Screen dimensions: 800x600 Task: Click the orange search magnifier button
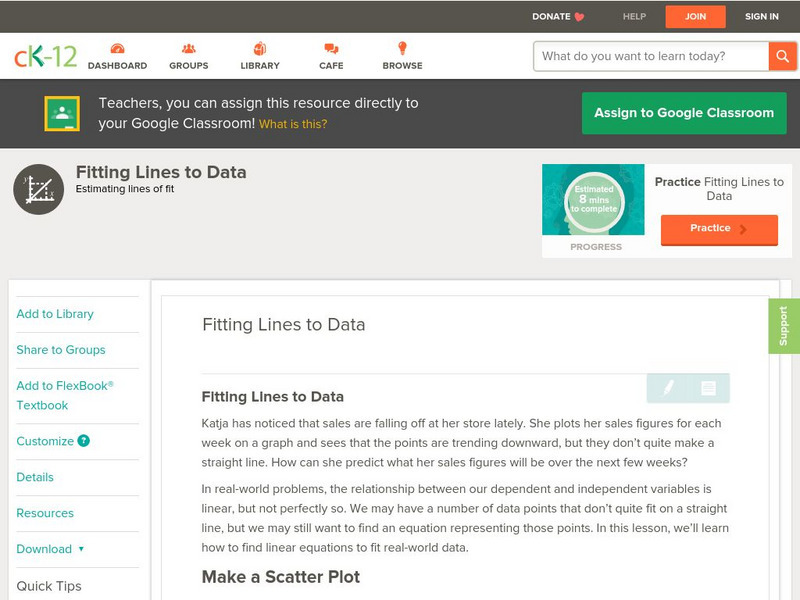coord(781,56)
